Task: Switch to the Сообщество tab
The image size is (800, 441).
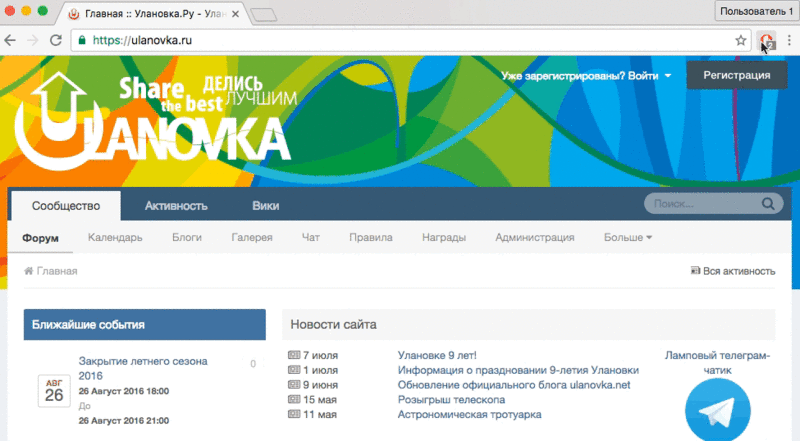Action: [66, 206]
